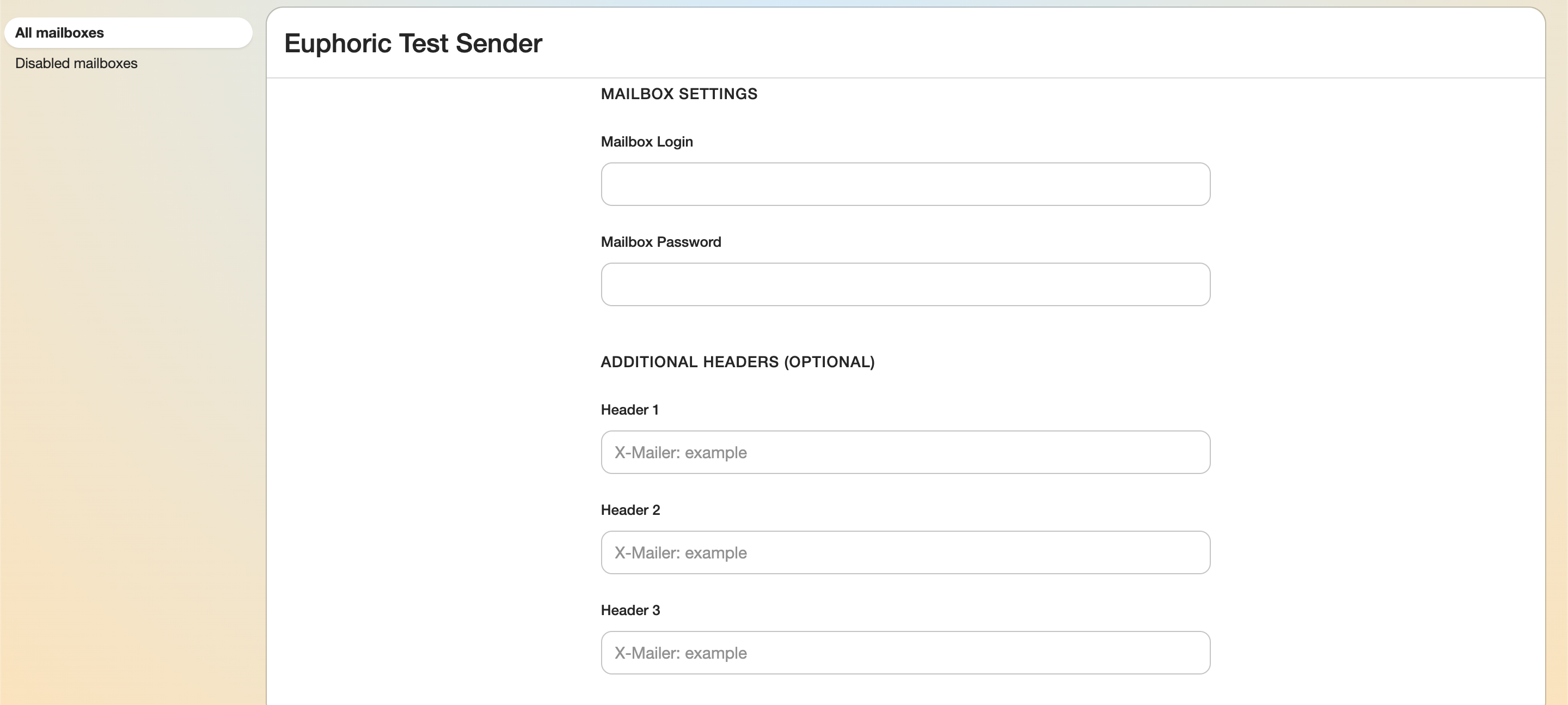Click the word OPTIONAL in headers heading
The width and height of the screenshot is (1568, 705).
[x=829, y=362]
